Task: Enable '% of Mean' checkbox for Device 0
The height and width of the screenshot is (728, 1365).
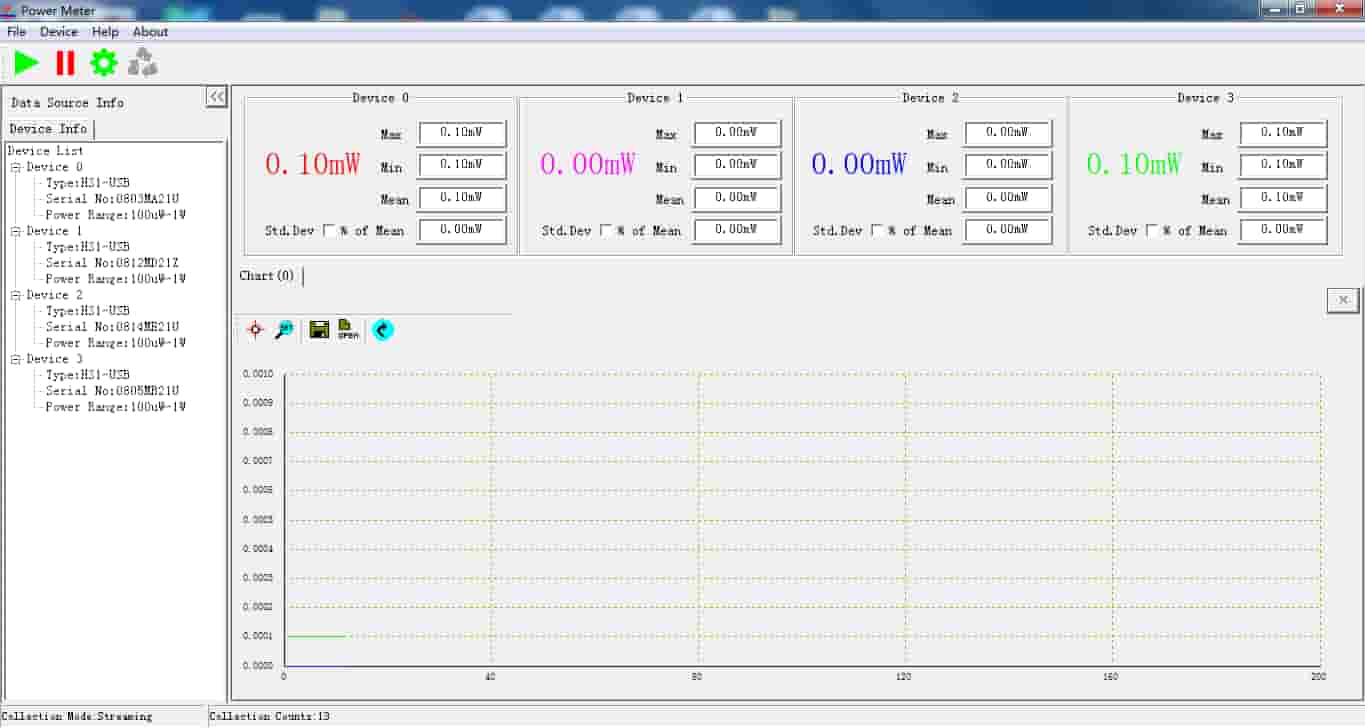Action: [330, 231]
